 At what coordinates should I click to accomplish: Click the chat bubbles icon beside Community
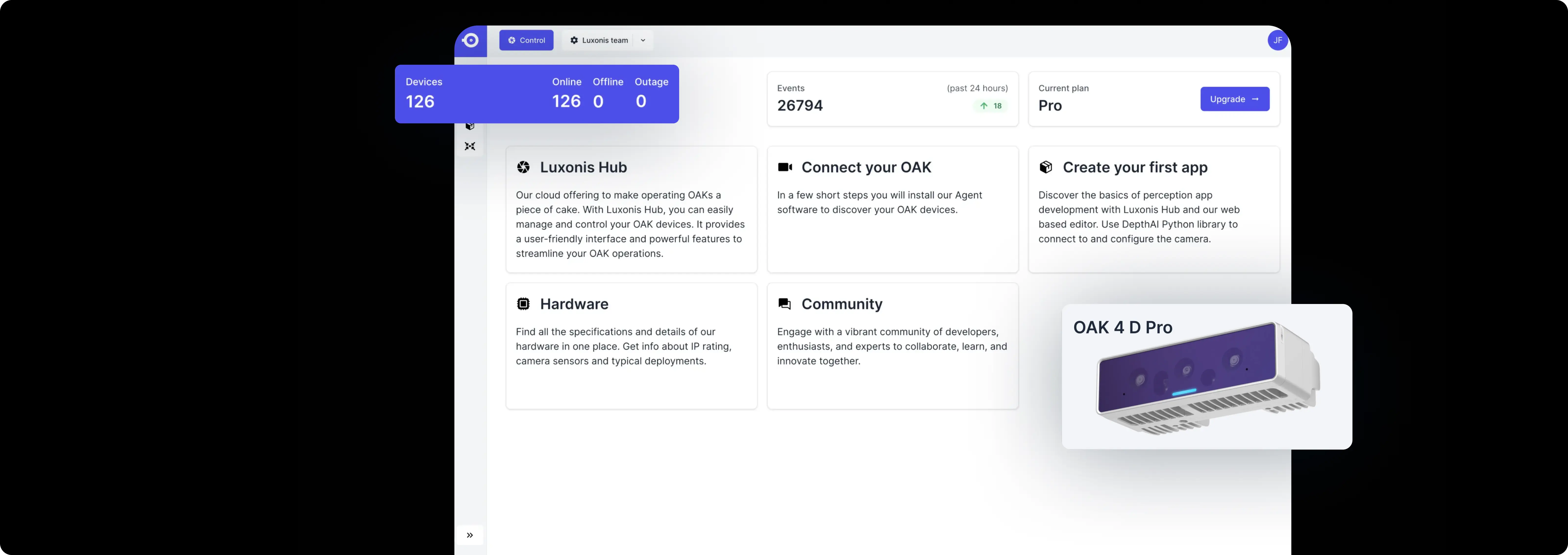point(784,304)
